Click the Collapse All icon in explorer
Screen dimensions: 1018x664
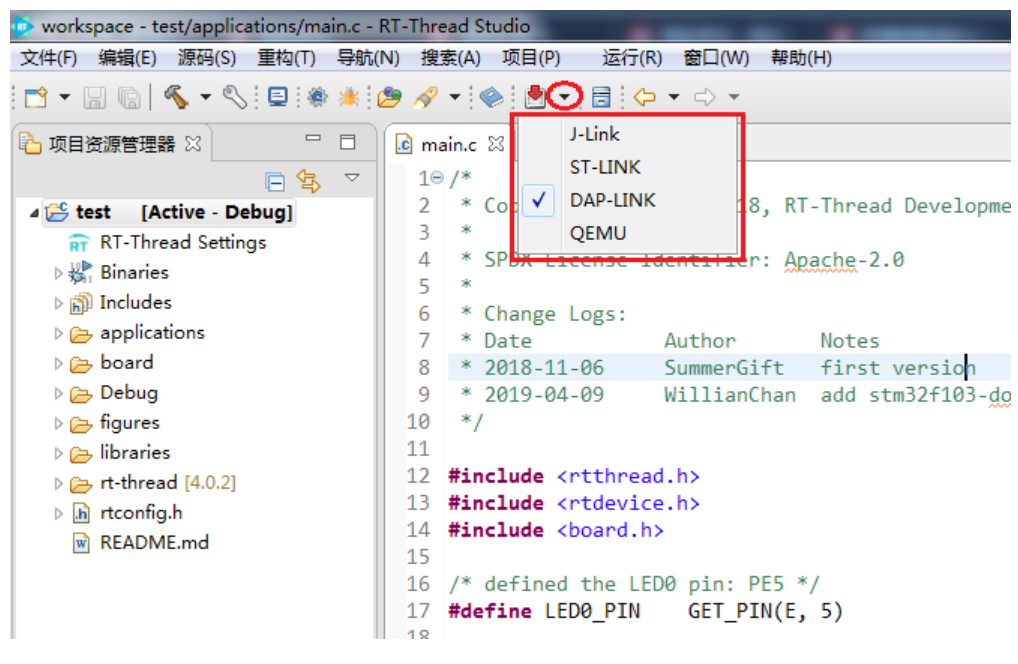(275, 182)
